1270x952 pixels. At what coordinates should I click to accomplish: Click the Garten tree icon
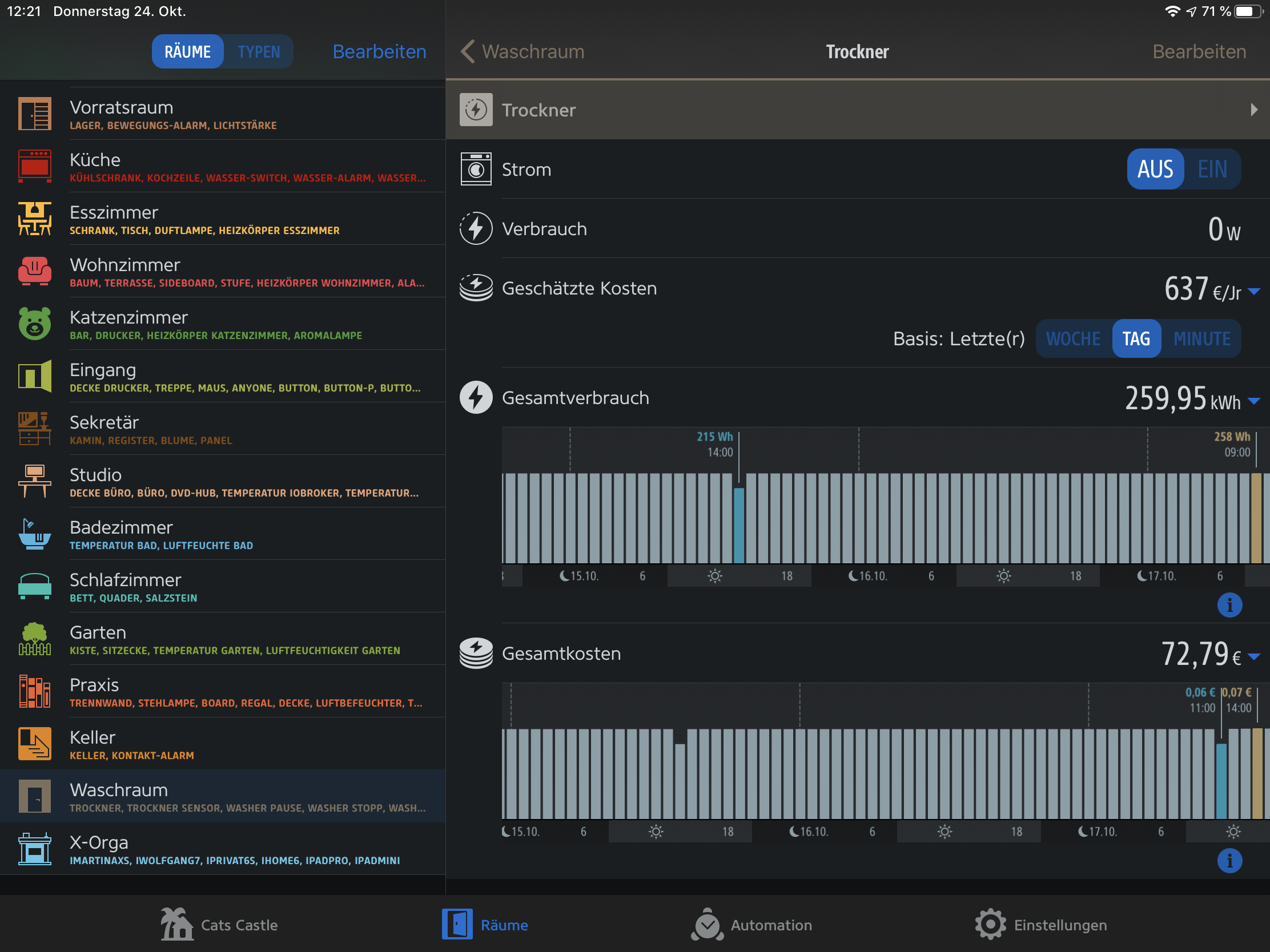[34, 639]
